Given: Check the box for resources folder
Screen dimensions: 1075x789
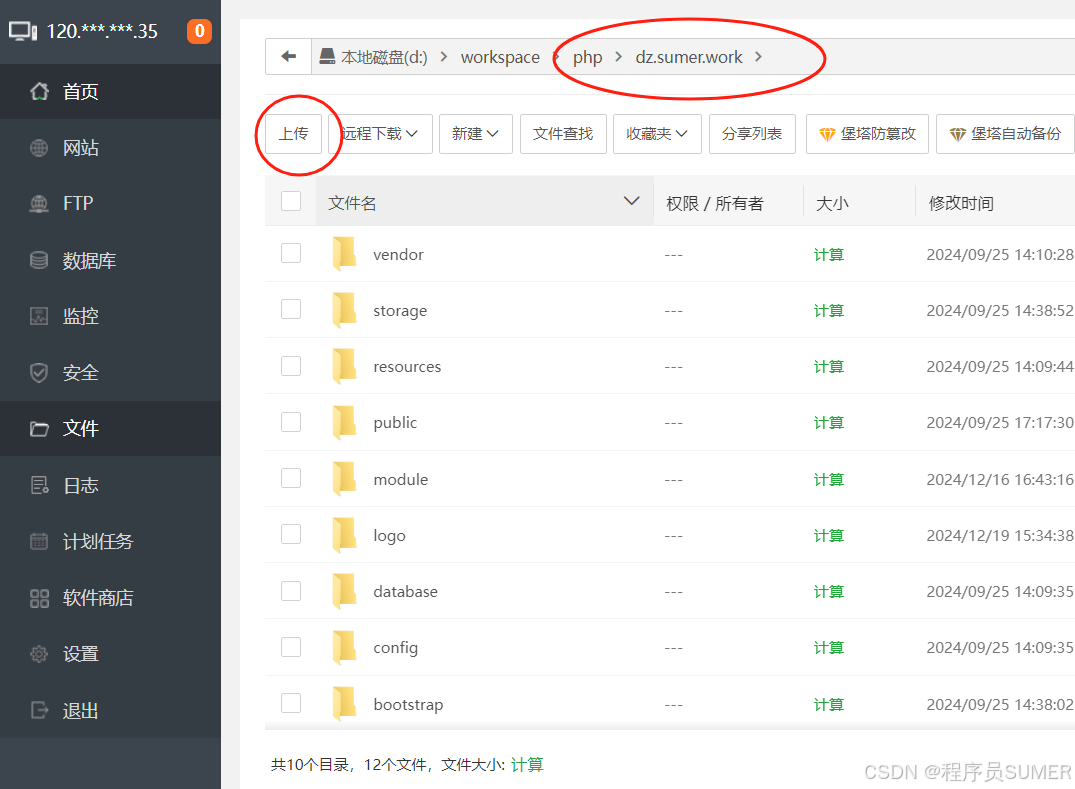Looking at the screenshot, I should [291, 365].
